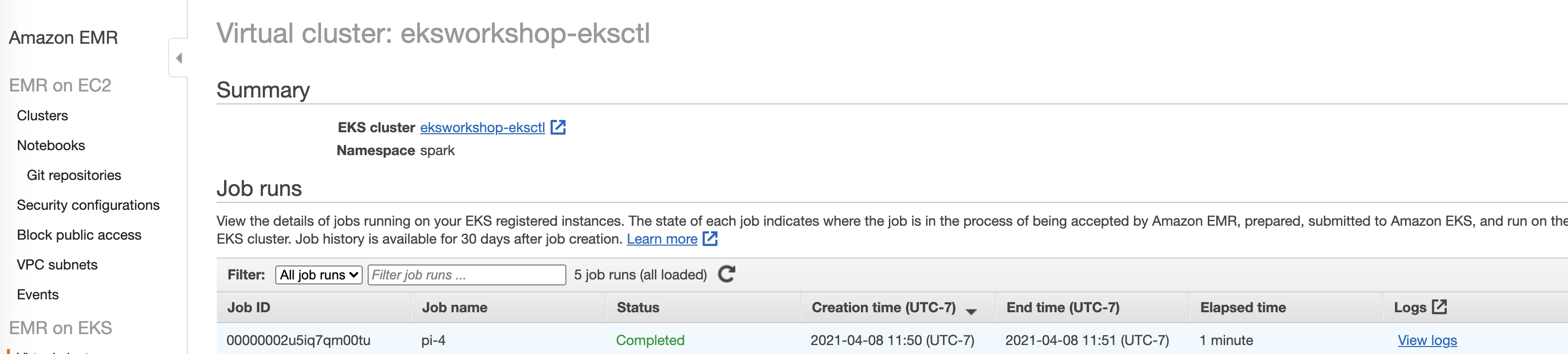The image size is (1568, 354).
Task: Toggle Creation time sort arrow
Action: pos(971,311)
